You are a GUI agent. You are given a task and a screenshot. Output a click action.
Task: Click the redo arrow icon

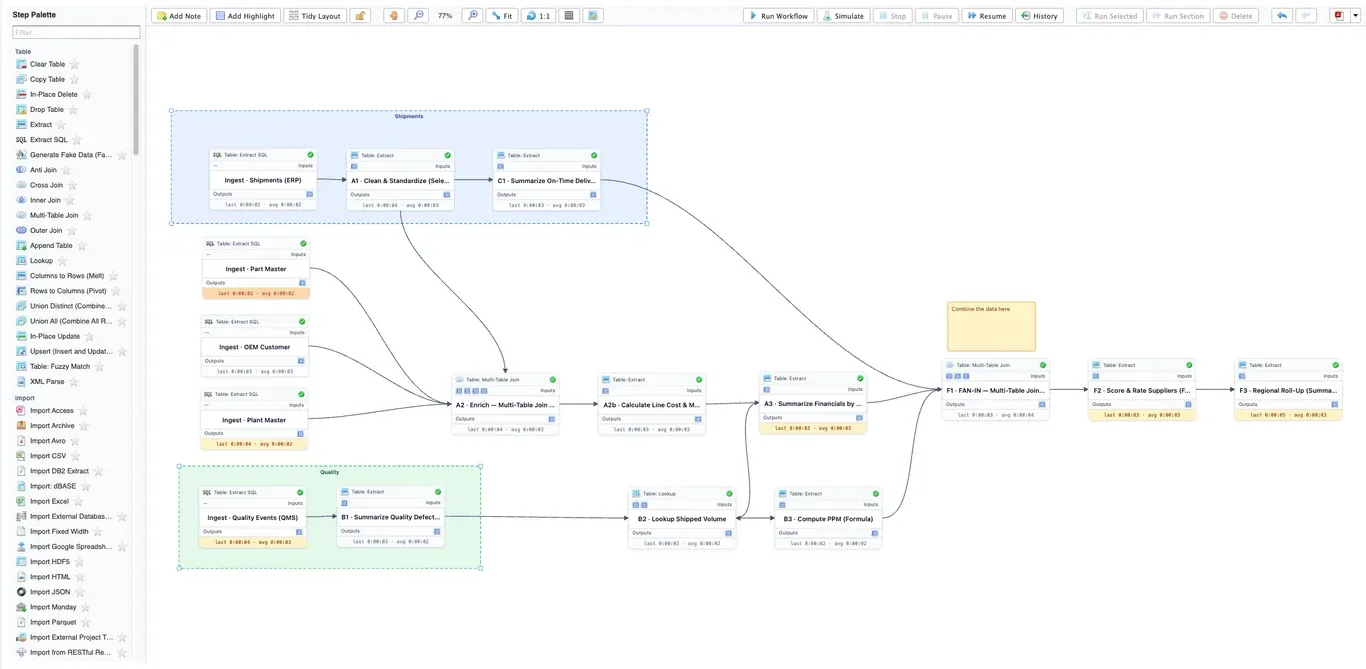pos(1307,16)
